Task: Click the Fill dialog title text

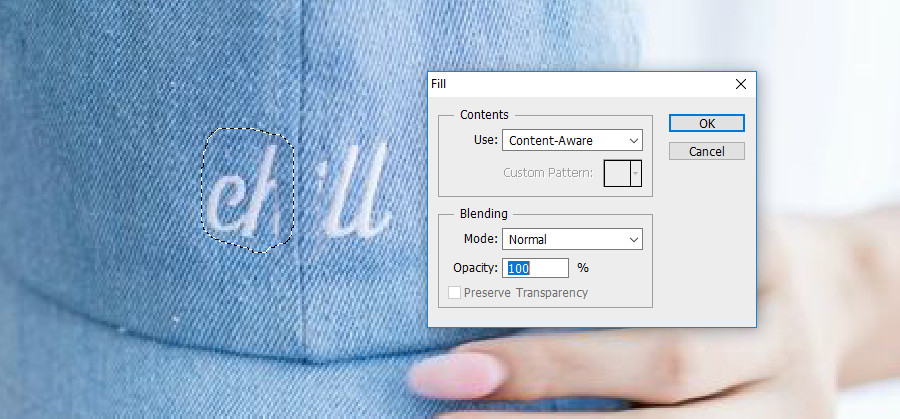Action: click(x=439, y=84)
